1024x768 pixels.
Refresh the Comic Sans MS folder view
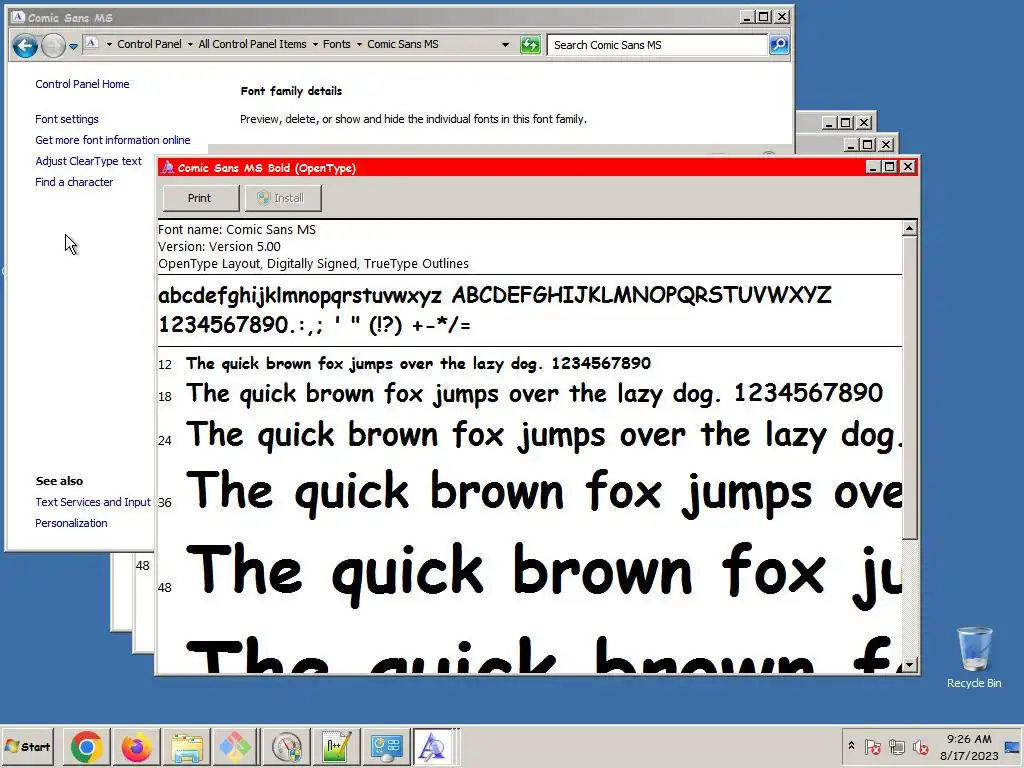530,45
